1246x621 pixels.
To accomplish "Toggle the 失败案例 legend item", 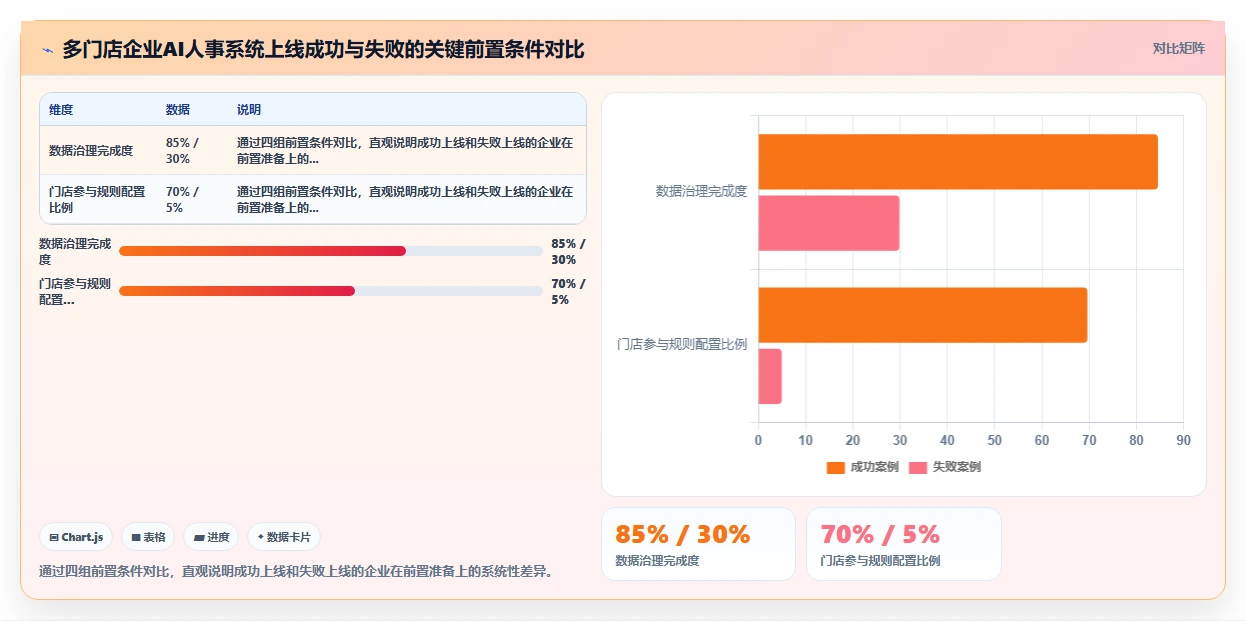I will [x=944, y=467].
